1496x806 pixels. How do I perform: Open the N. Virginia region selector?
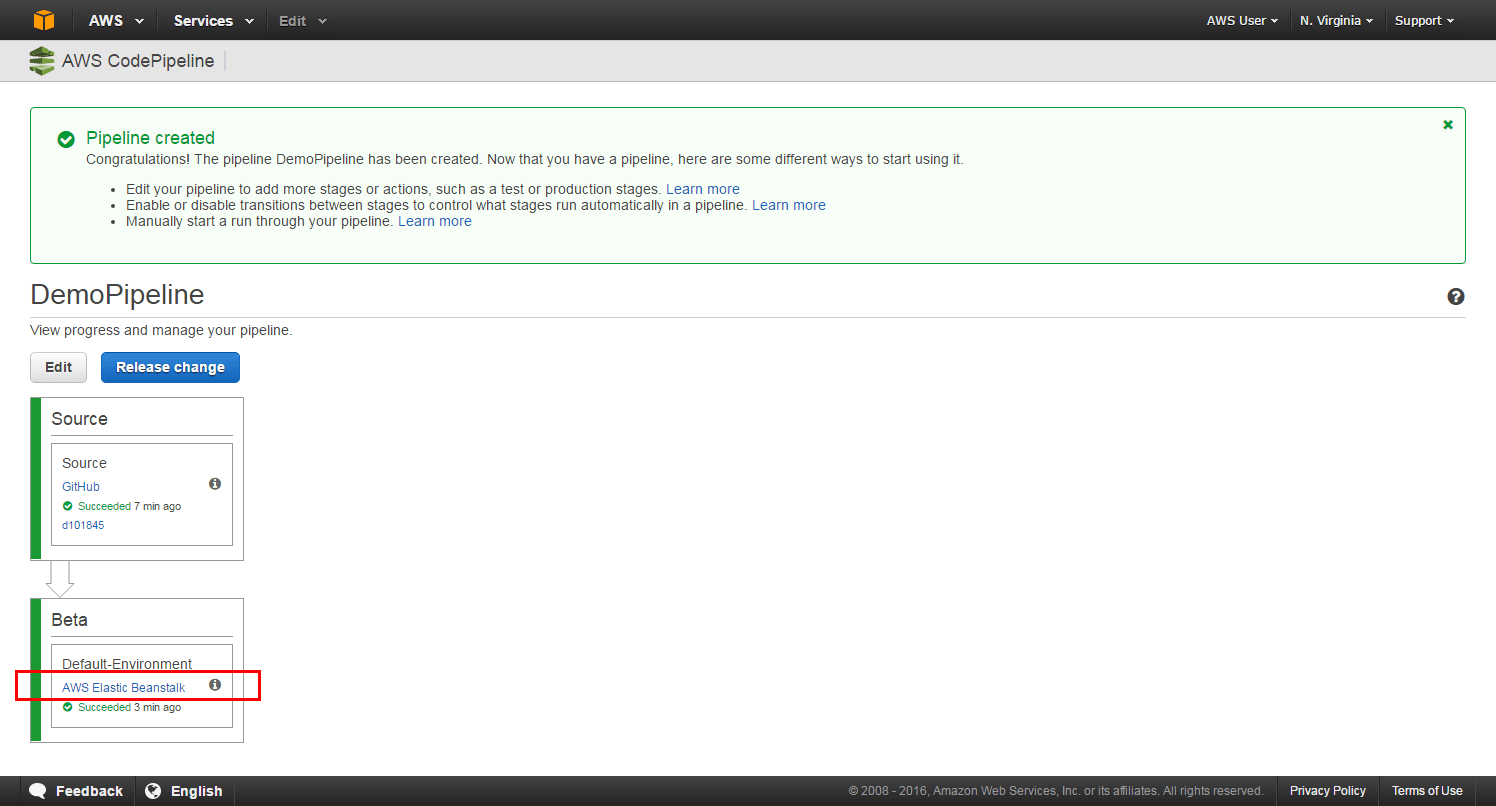[1336, 21]
